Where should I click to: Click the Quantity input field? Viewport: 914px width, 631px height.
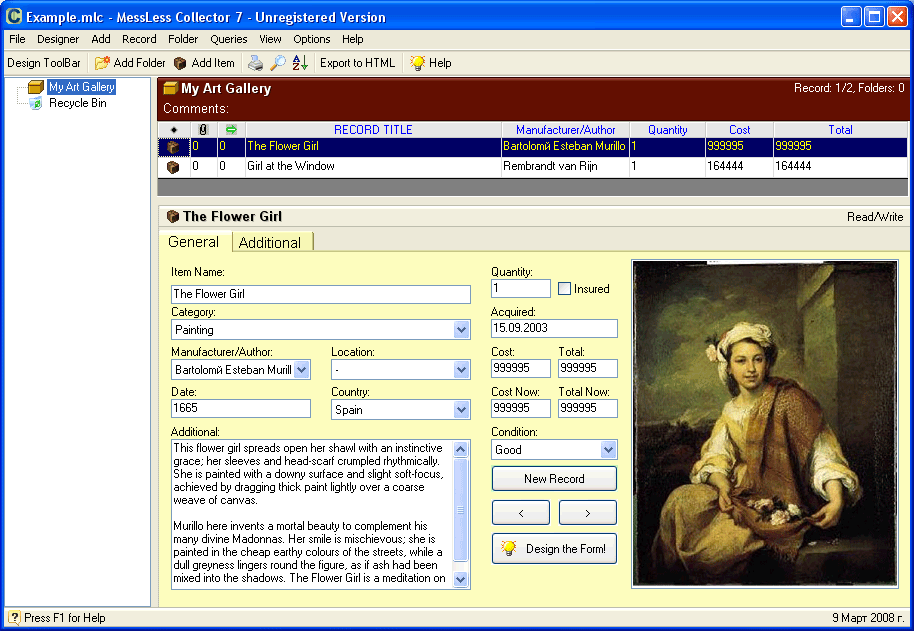[521, 288]
